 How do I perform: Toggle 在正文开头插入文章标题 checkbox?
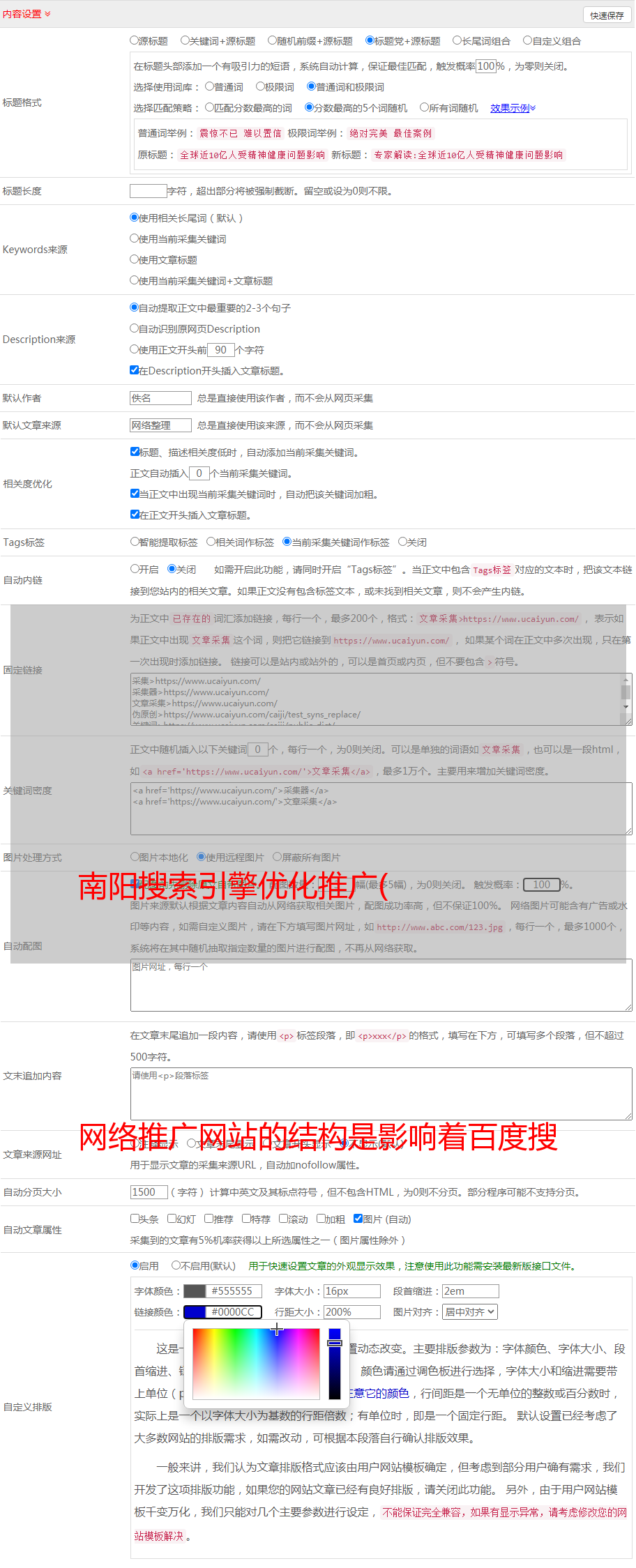(135, 515)
